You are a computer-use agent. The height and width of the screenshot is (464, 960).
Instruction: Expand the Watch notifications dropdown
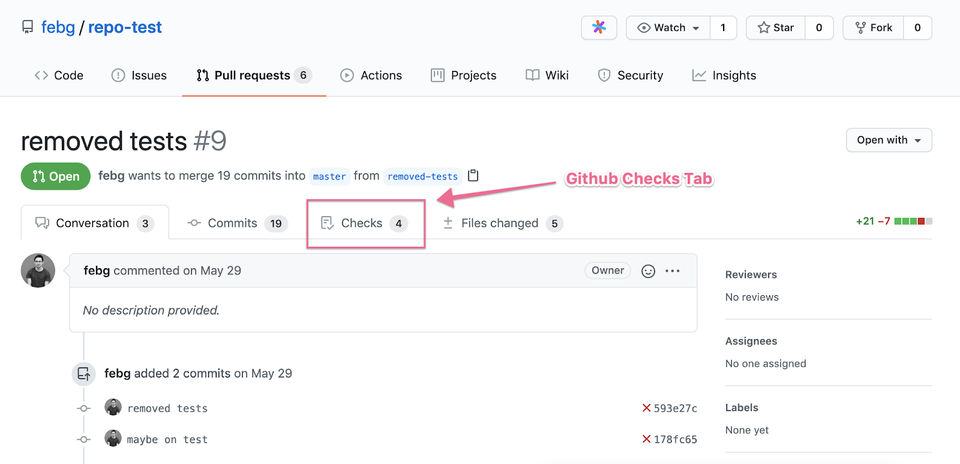pyautogui.click(x=668, y=28)
